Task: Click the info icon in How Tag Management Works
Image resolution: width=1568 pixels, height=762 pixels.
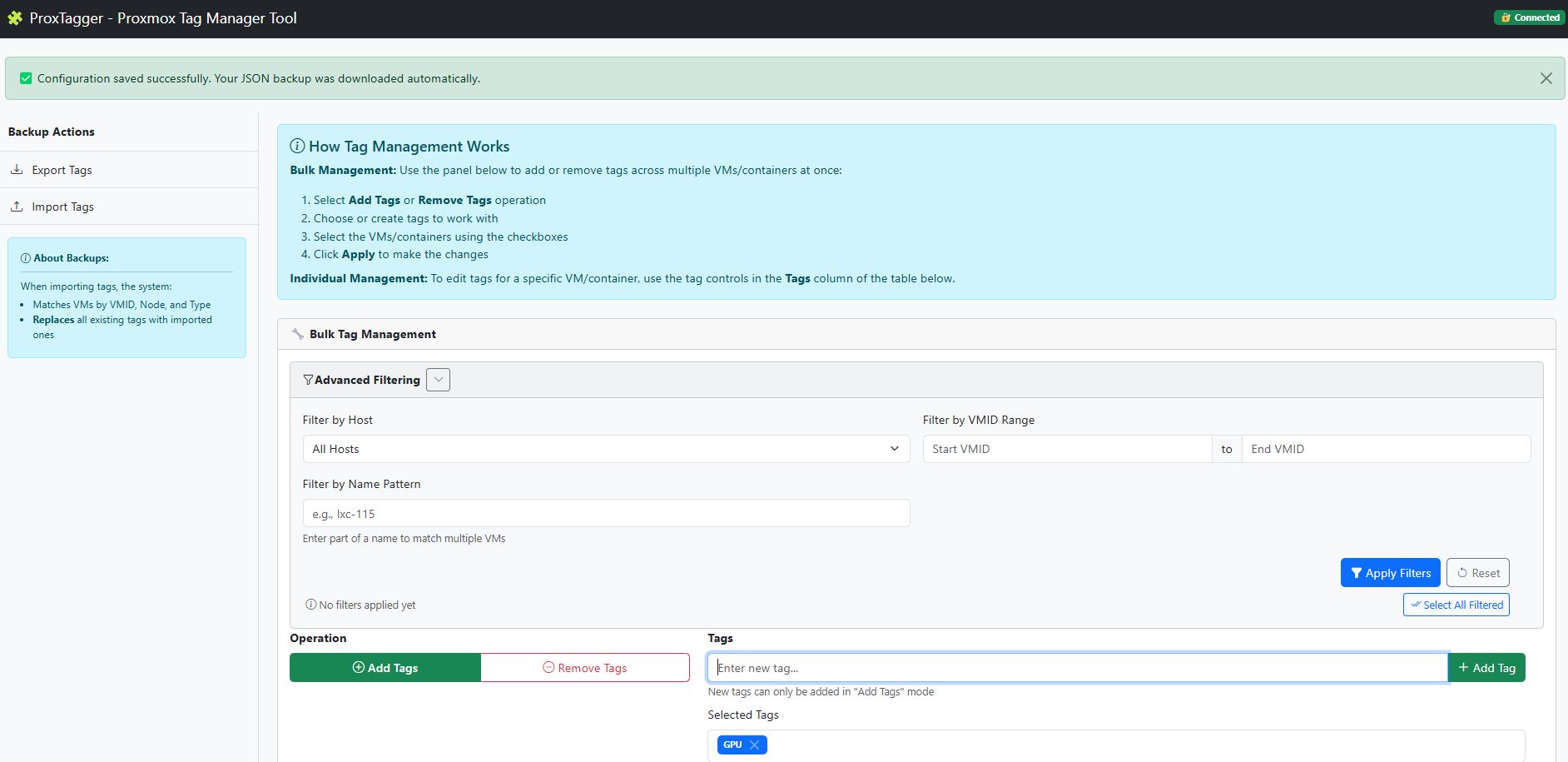Action: (x=297, y=146)
